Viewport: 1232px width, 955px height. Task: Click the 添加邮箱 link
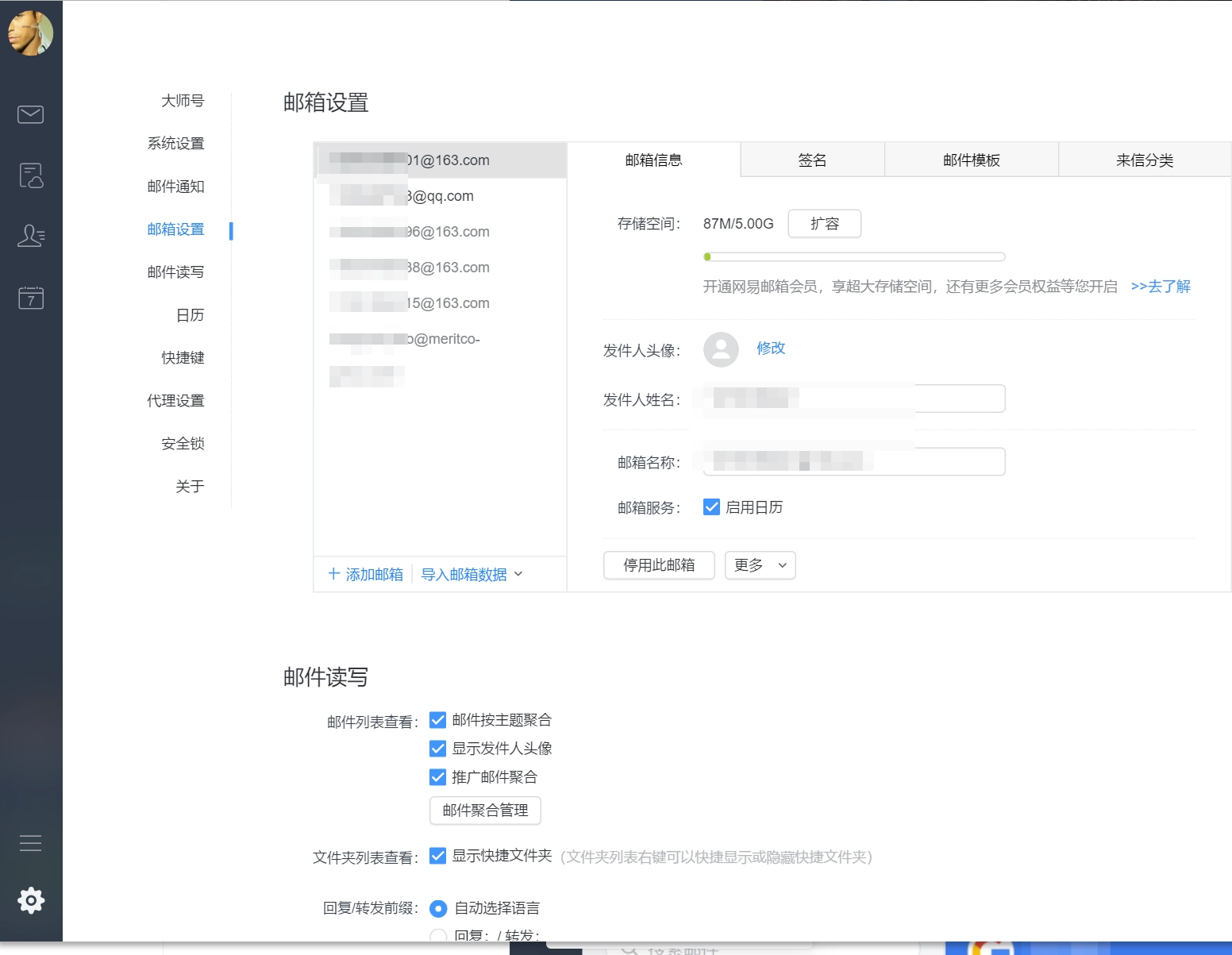pos(374,574)
